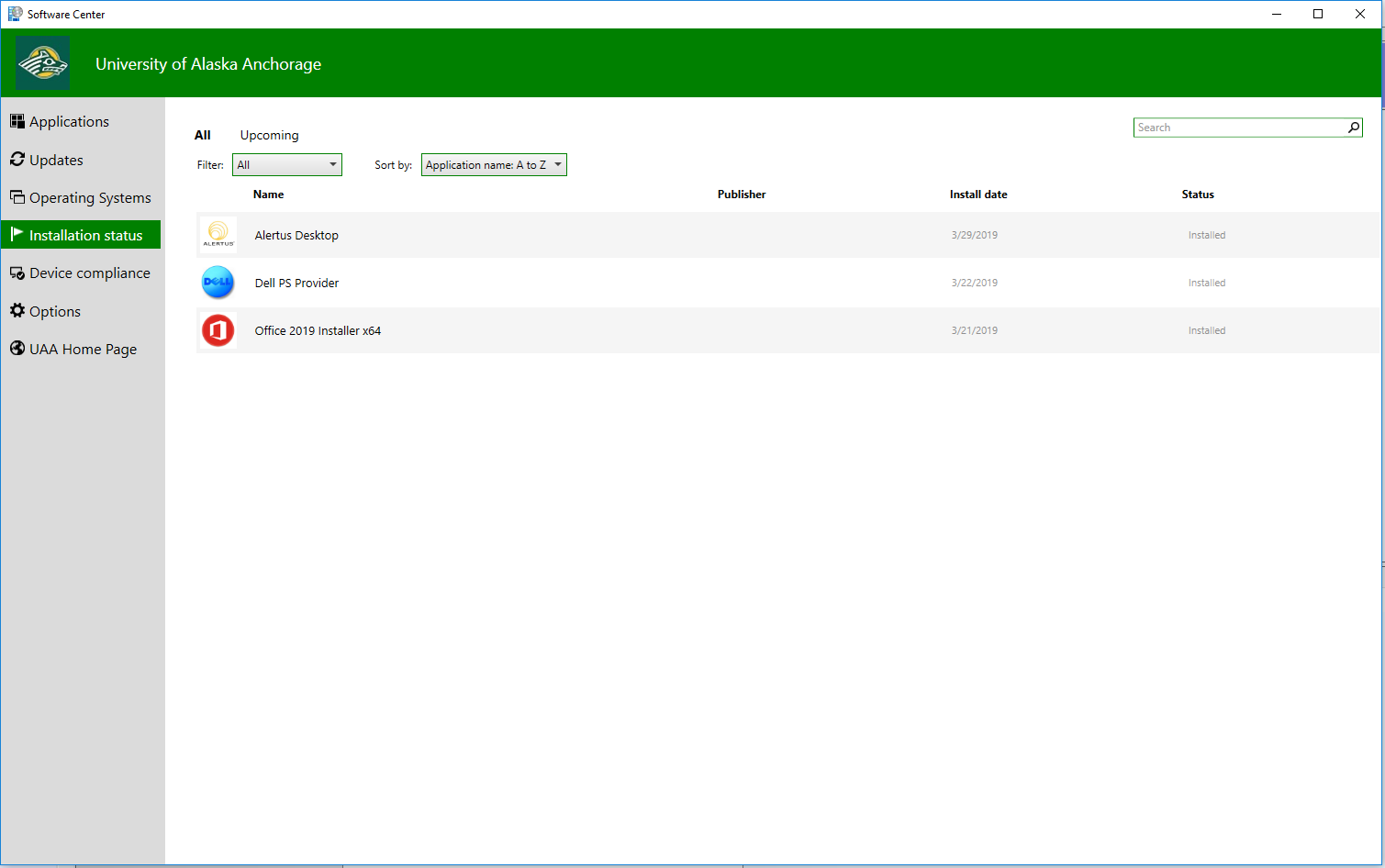Open the Office 2019 Installer x64 entry
This screenshot has height=868, width=1385.
pos(318,331)
